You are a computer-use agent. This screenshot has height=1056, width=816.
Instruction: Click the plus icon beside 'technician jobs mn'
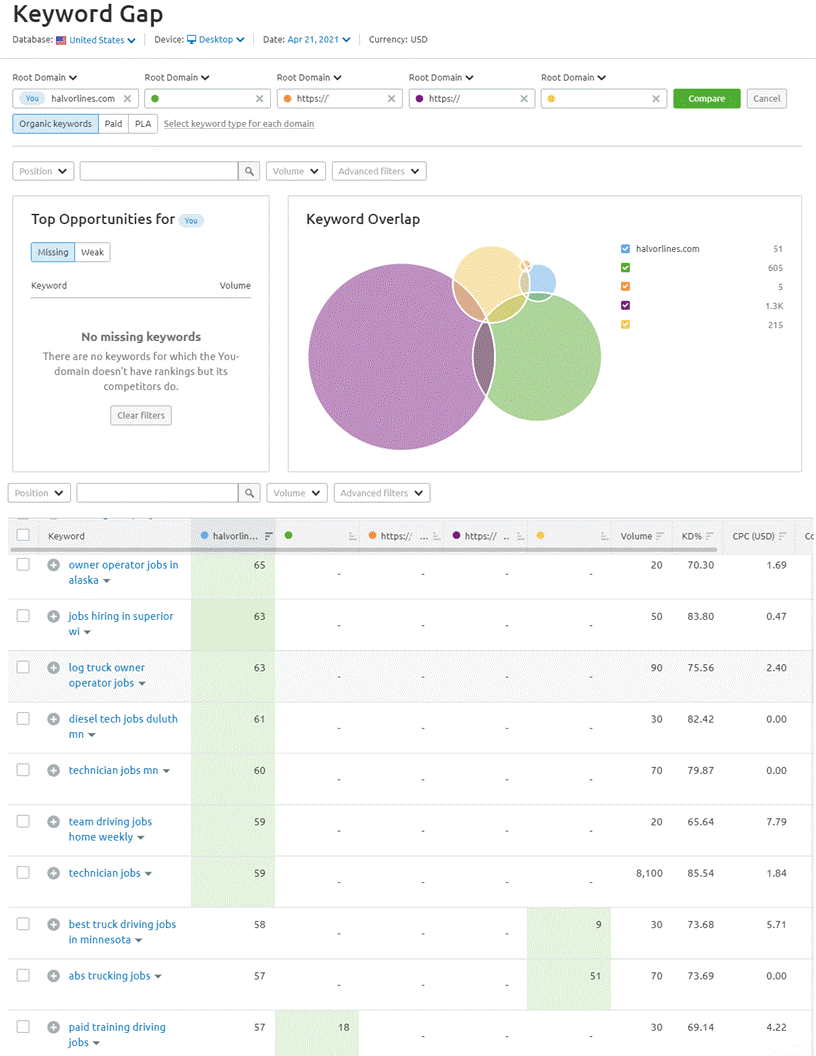tap(54, 770)
